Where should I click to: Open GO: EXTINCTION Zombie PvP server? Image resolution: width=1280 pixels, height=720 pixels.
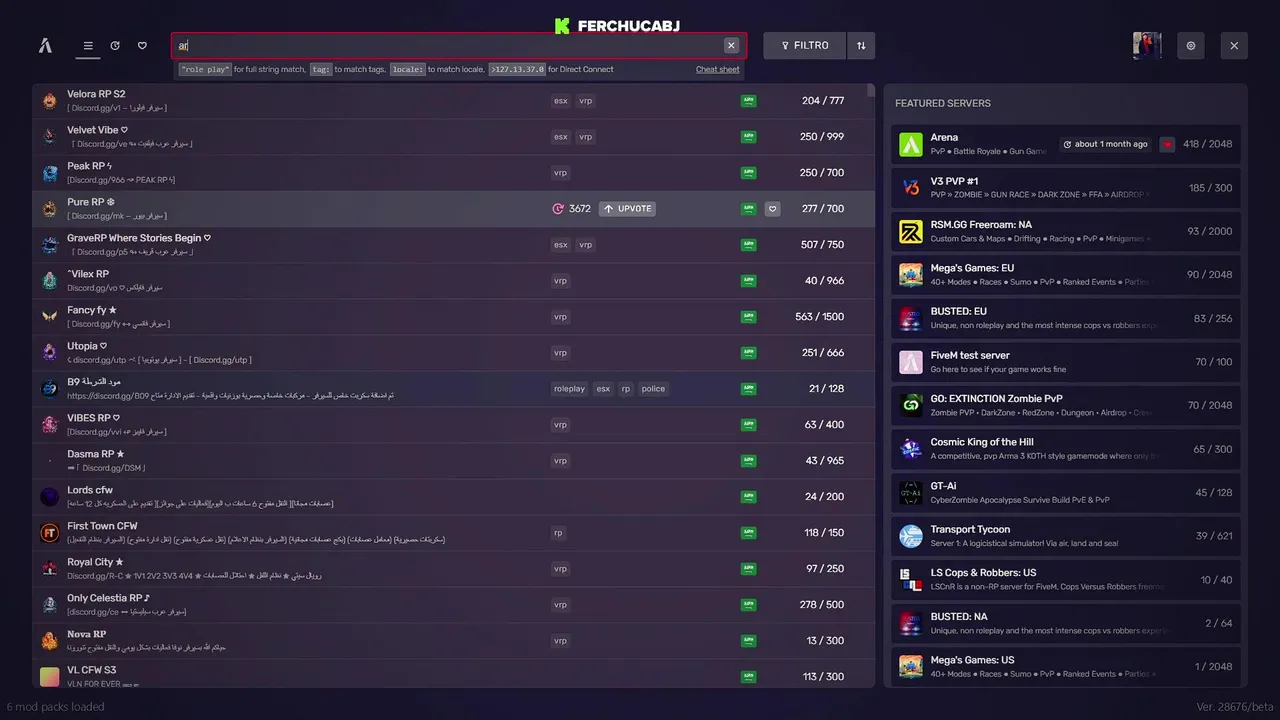click(x=1066, y=405)
